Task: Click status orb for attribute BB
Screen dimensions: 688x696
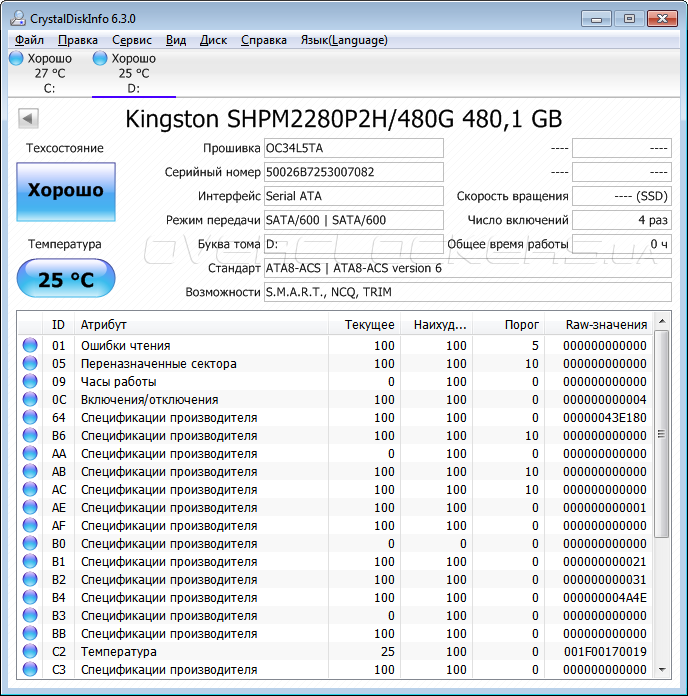Action: tap(30, 633)
